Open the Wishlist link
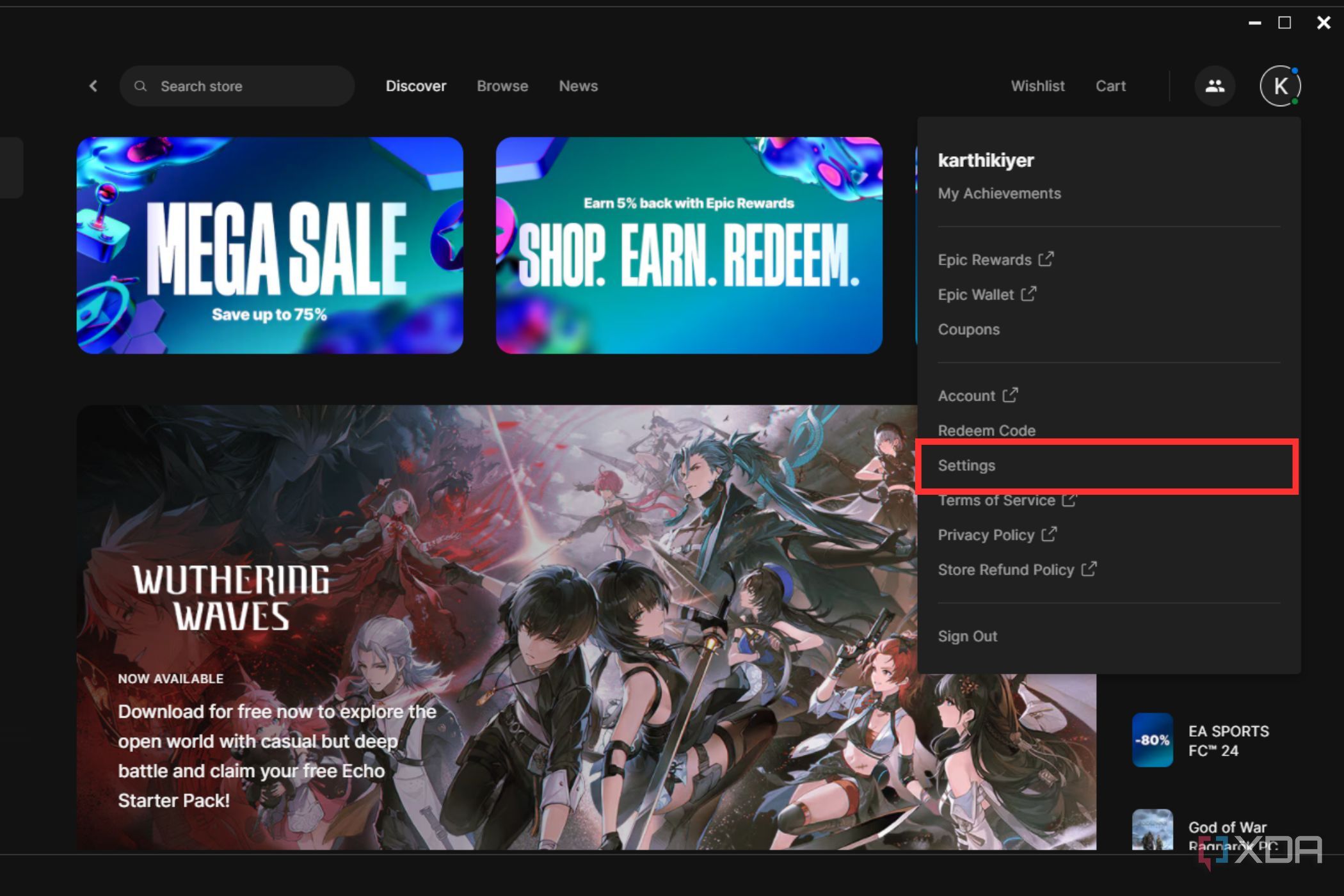The height and width of the screenshot is (896, 1344). (1037, 86)
